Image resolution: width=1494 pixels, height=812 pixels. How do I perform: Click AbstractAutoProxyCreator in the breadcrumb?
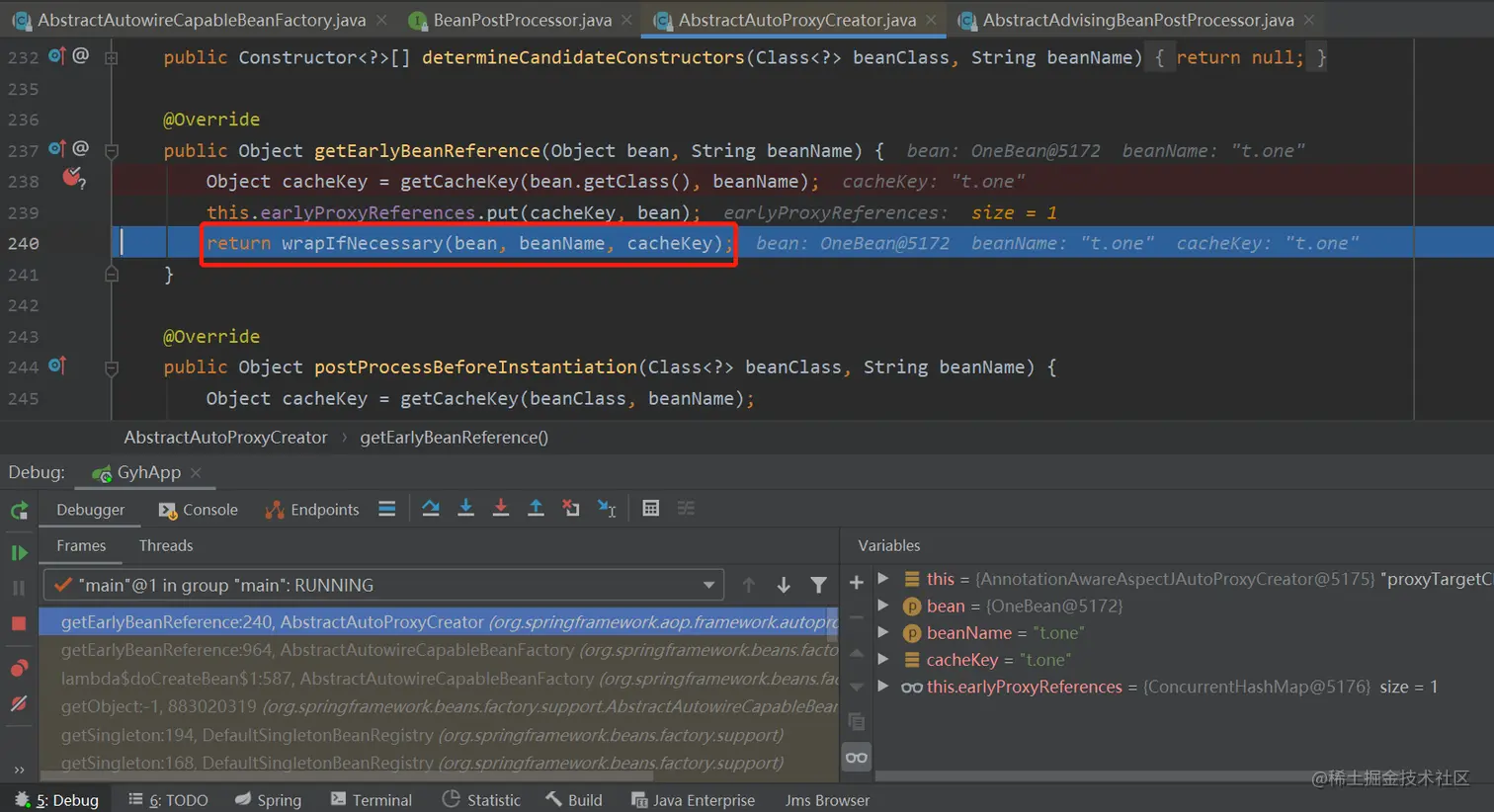(x=225, y=437)
